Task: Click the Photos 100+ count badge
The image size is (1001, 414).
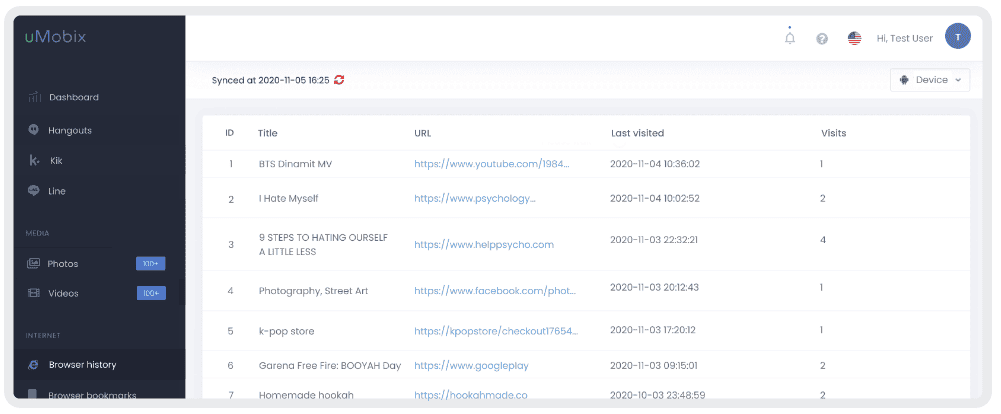Action: tap(151, 263)
